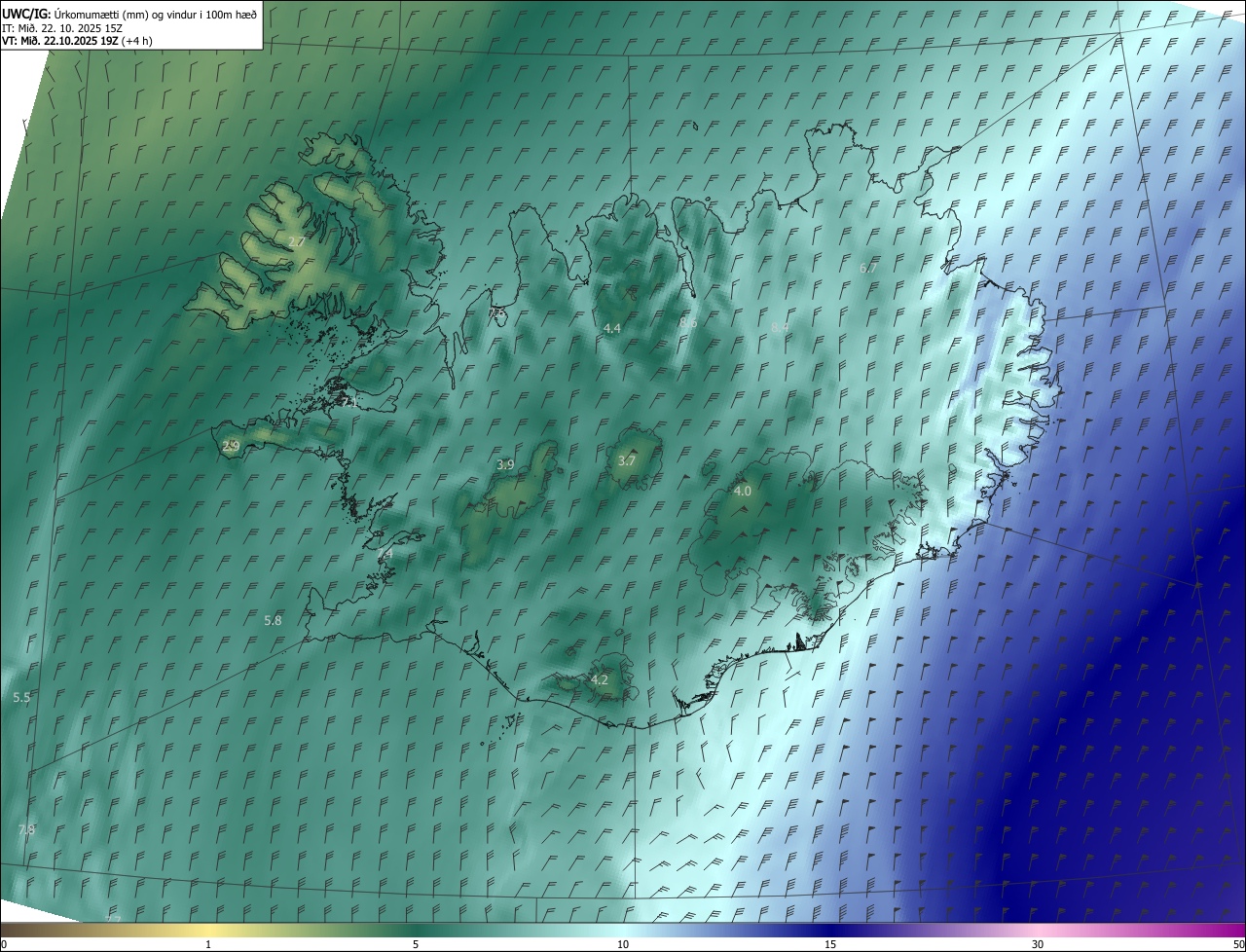
Task: Click the 8.6 value label
Action: click(688, 322)
